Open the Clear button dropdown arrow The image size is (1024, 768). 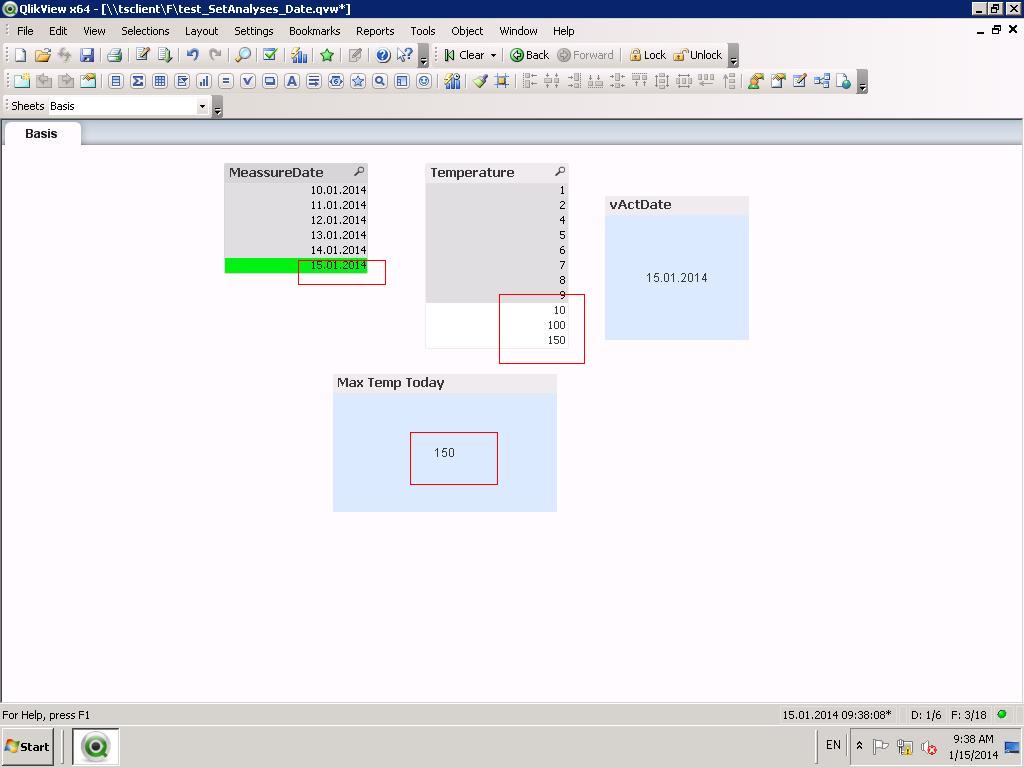click(x=493, y=55)
